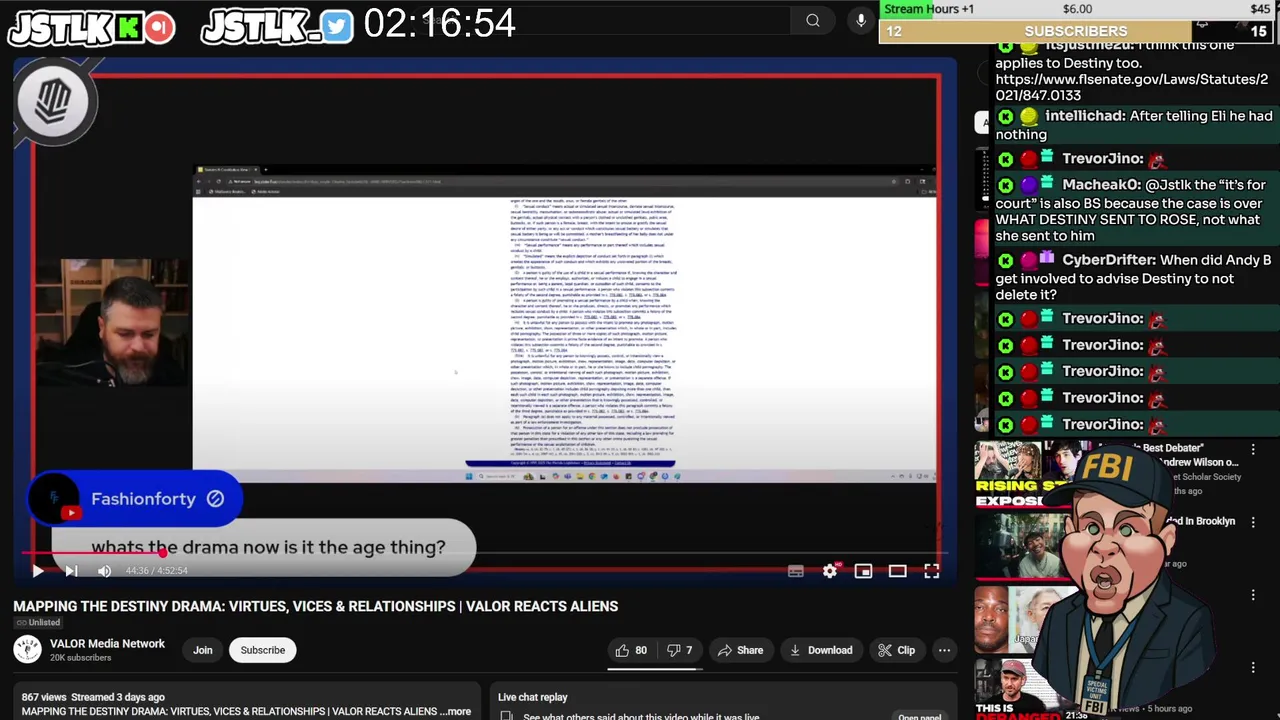Open more actions menu beside Clip

[x=944, y=650]
